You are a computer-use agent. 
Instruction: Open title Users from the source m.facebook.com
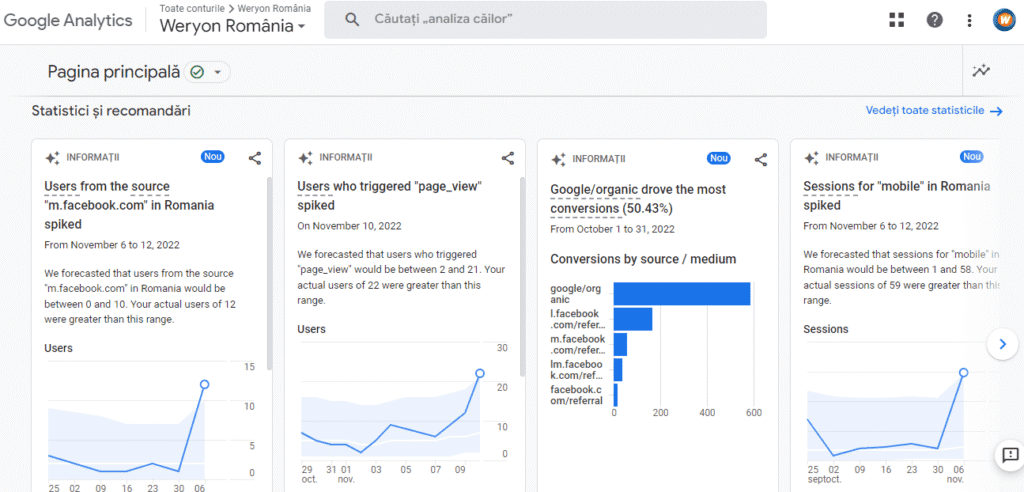129,205
